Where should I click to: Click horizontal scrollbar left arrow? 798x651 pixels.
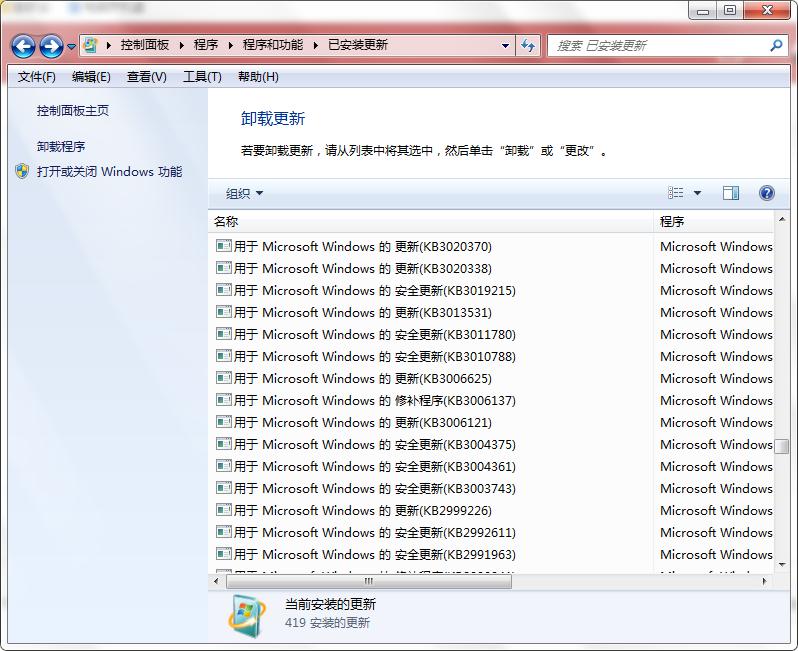click(216, 581)
